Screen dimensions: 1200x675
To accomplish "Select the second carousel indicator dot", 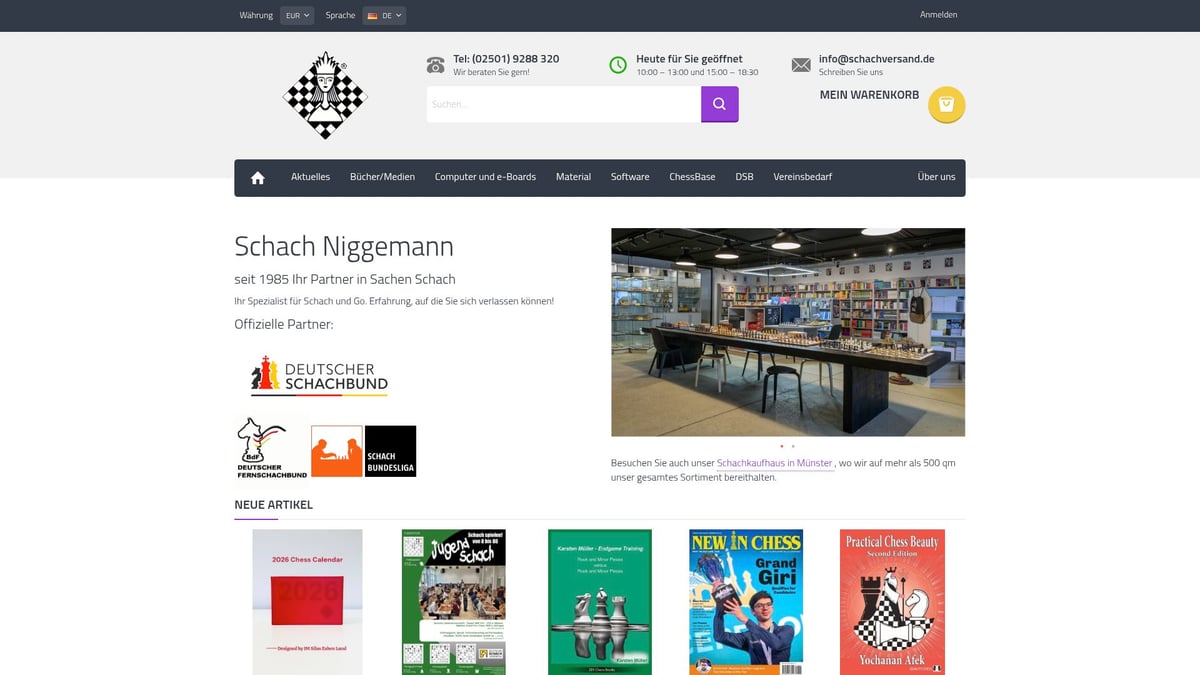I will point(793,446).
